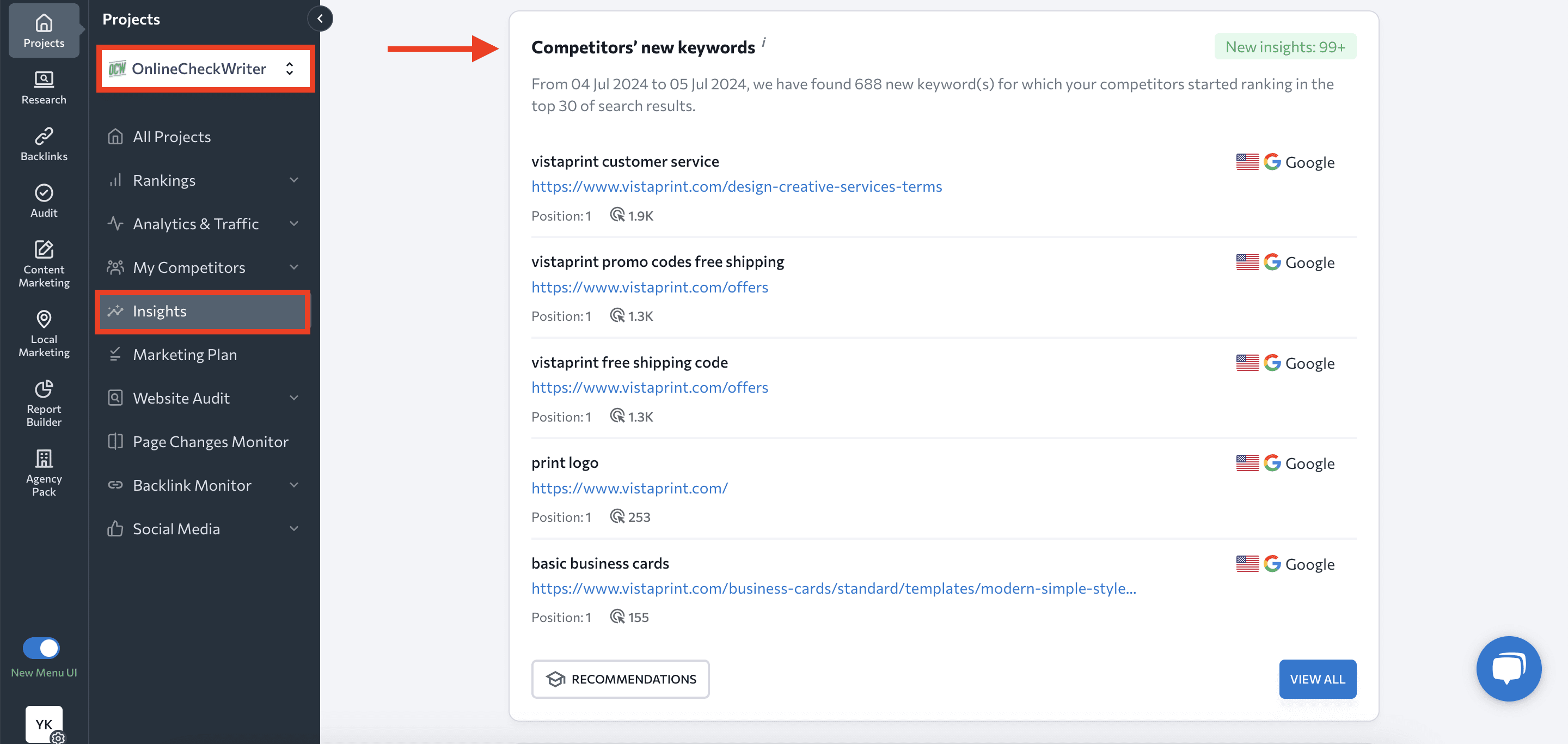Disable the New Menu UI toggle
The height and width of the screenshot is (744, 1568).
[x=41, y=648]
